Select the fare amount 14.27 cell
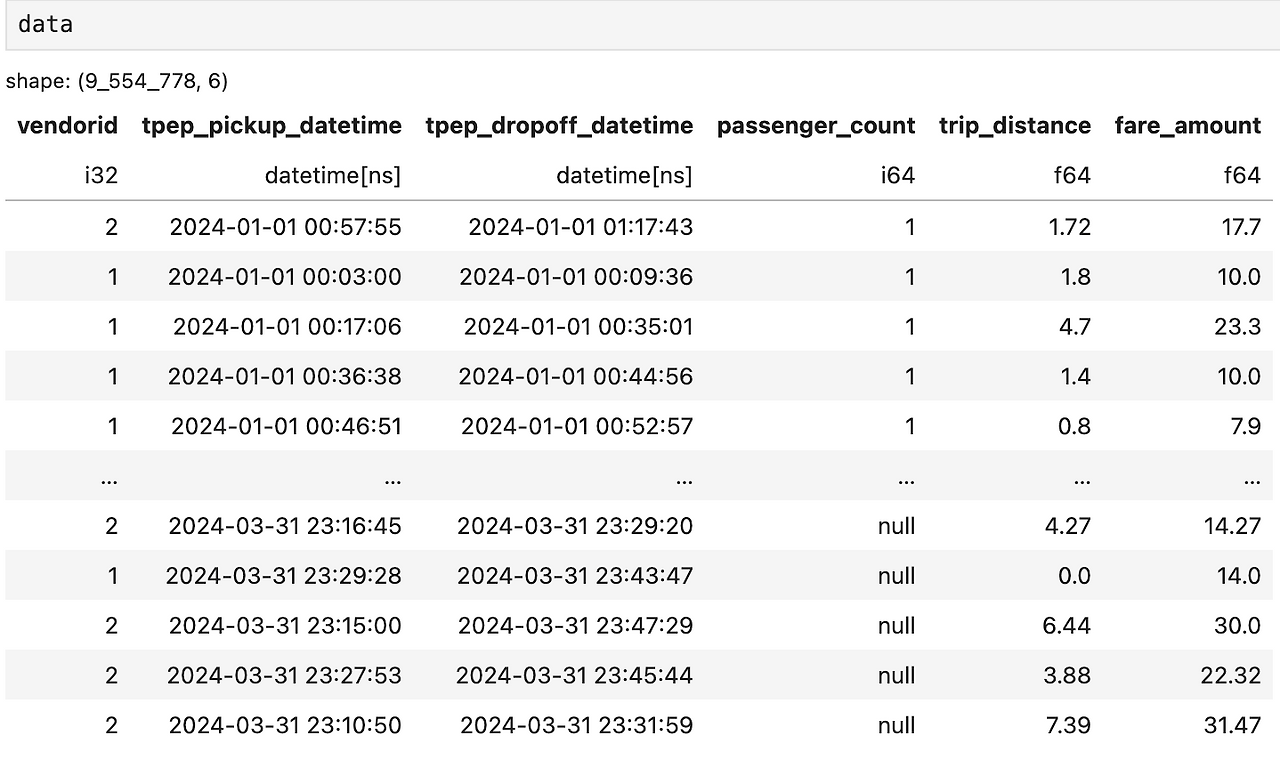 point(1232,526)
